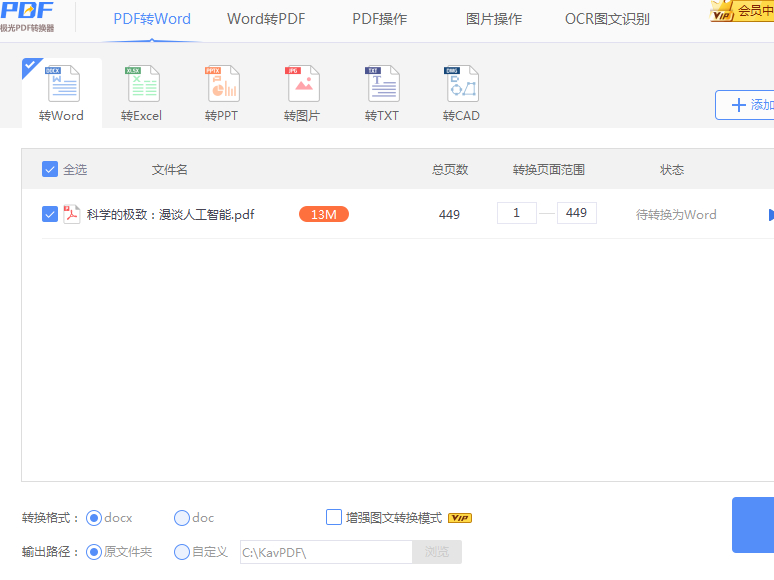Click the VIP badge next to 增强图文转换模式
Viewport: 774px width, 580px height.
pos(460,518)
